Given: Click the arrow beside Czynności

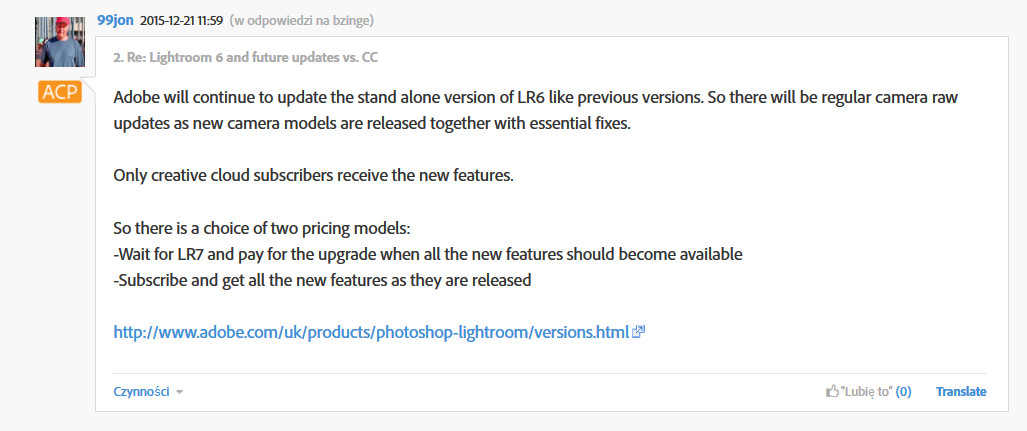Looking at the screenshot, I should [x=180, y=393].
